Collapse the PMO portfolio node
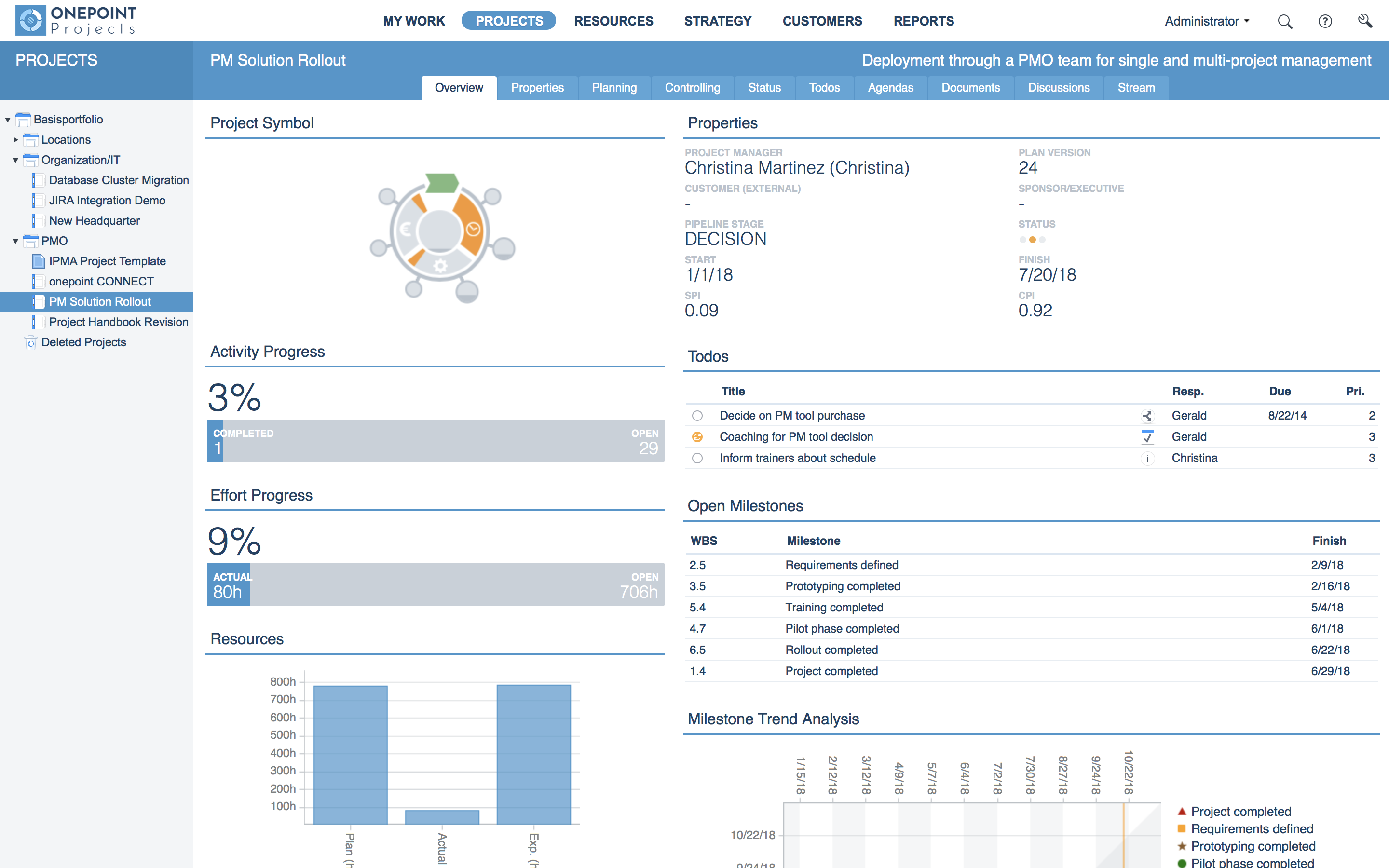Image resolution: width=1389 pixels, height=868 pixels. pos(15,241)
